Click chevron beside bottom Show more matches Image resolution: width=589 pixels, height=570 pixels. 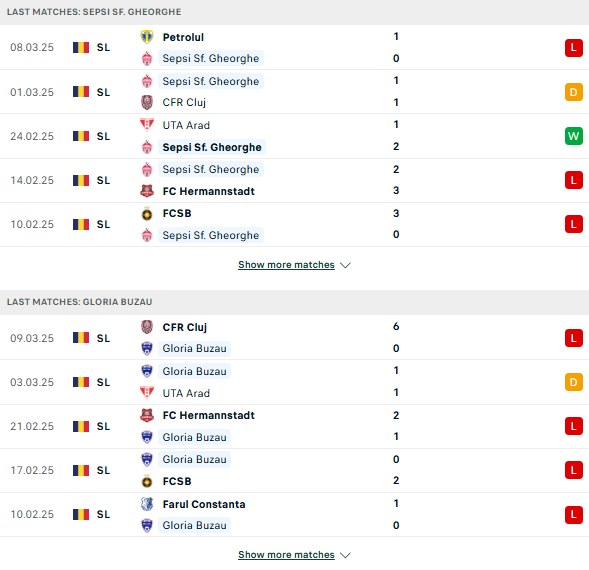(x=345, y=555)
